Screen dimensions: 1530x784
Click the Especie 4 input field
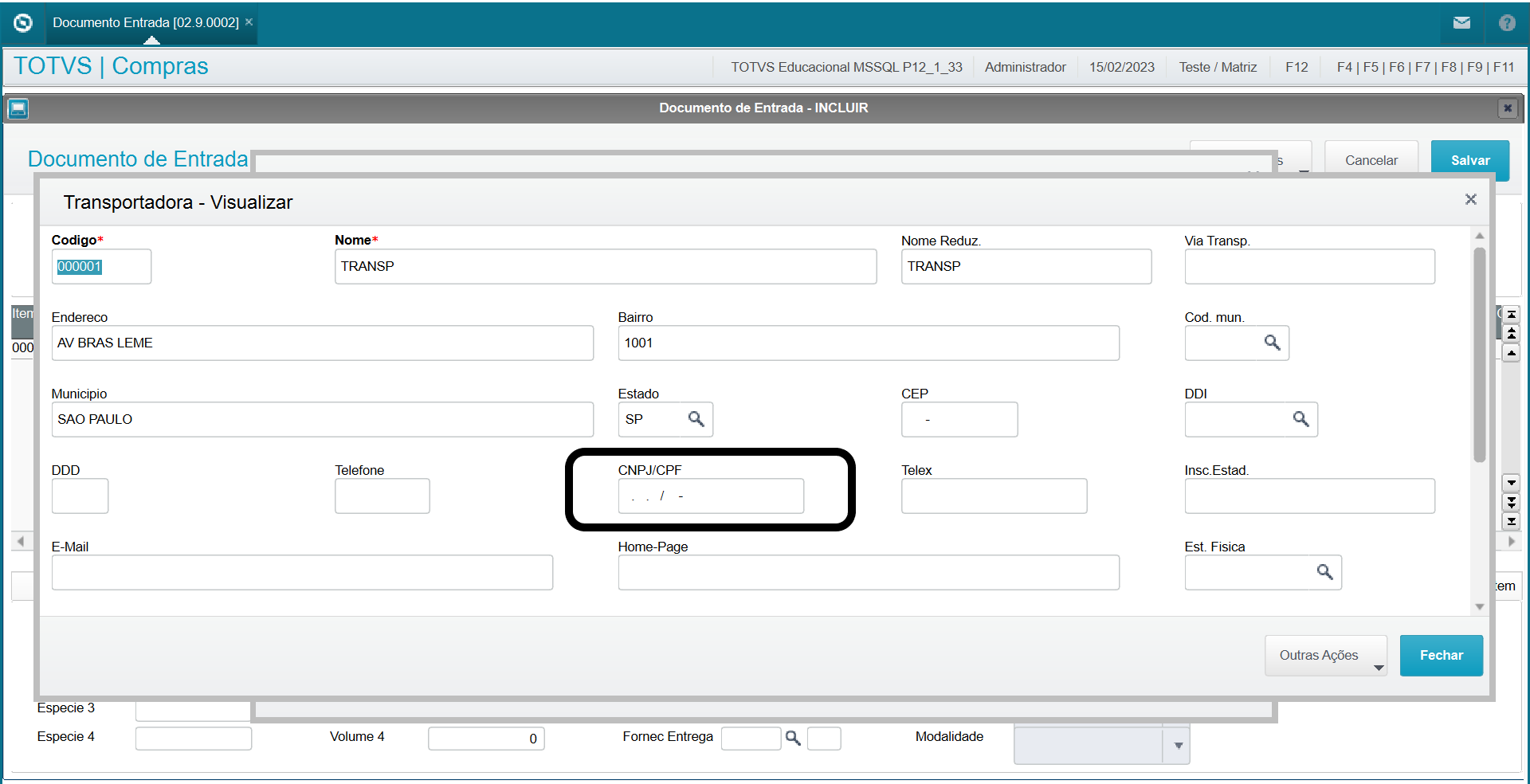coord(194,738)
